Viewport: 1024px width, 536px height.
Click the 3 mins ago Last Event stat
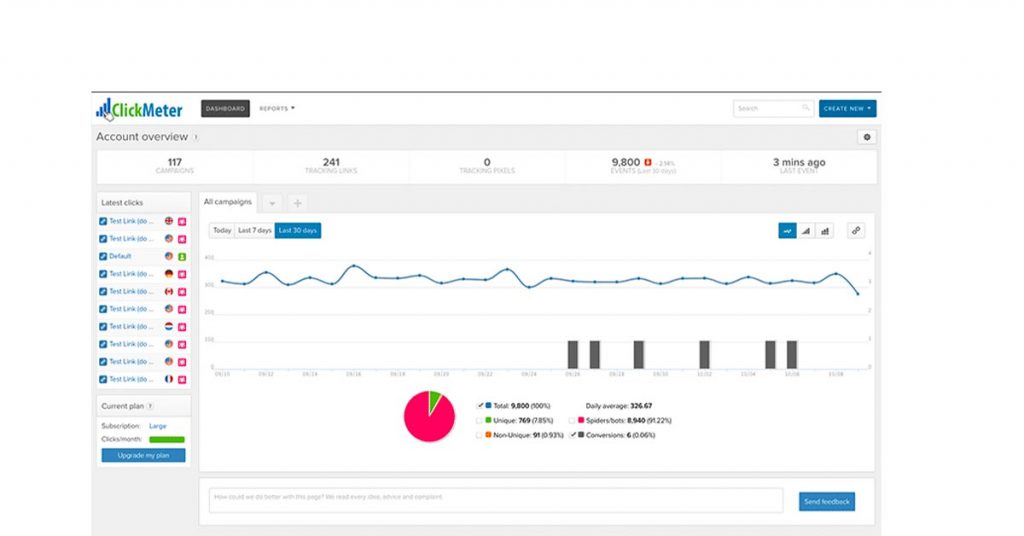click(x=799, y=166)
